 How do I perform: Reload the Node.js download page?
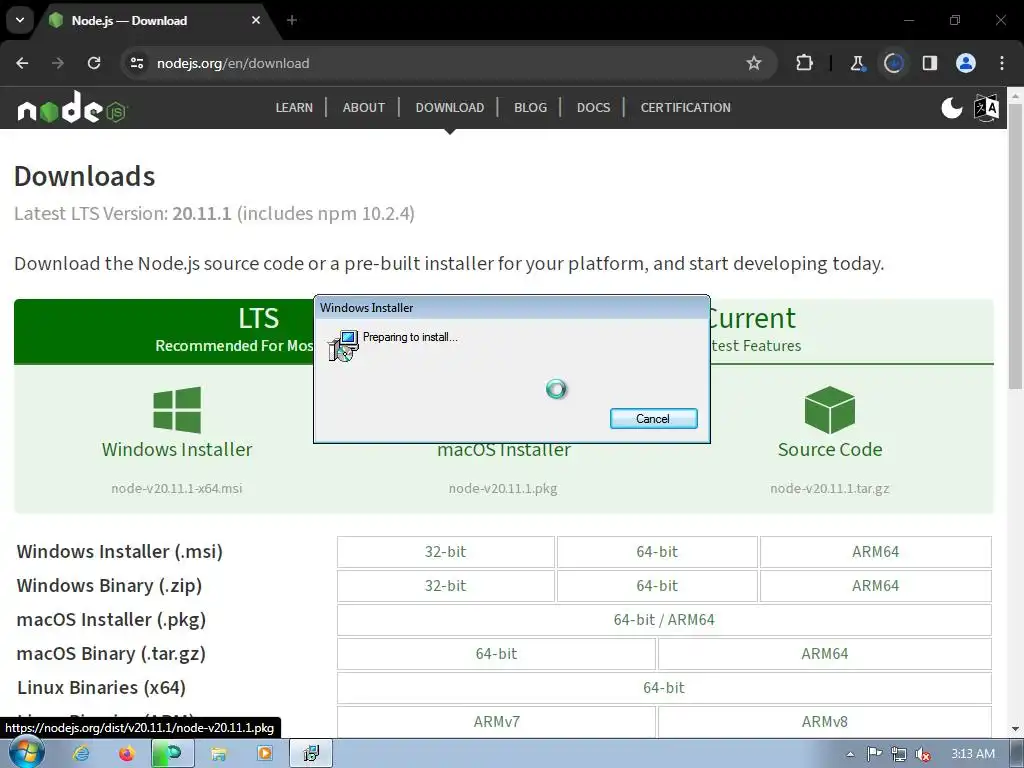tap(94, 63)
